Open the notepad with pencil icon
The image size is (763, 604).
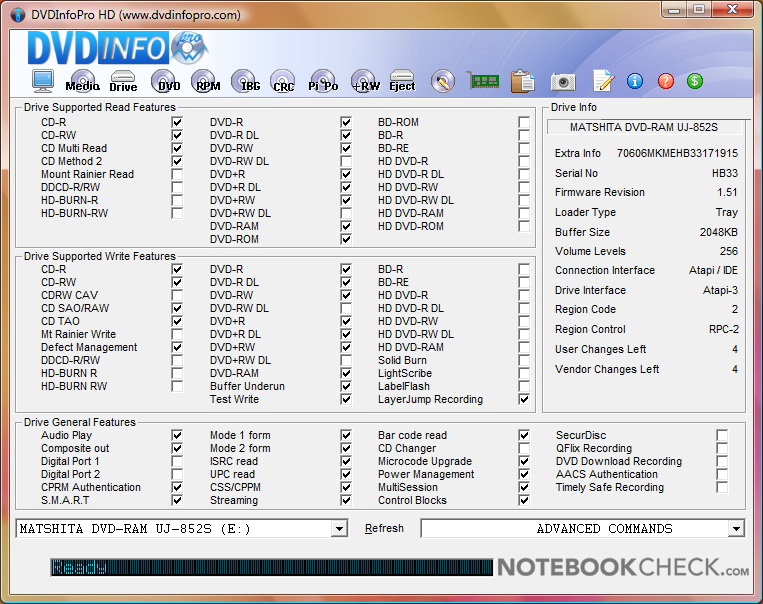[603, 81]
